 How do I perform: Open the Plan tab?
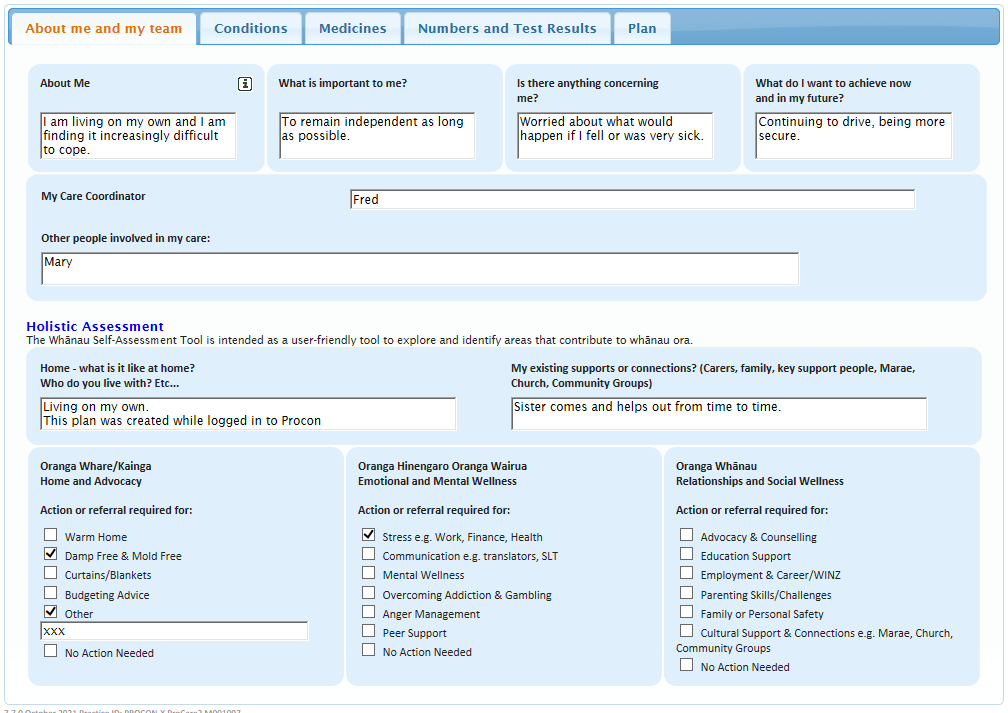coord(642,28)
